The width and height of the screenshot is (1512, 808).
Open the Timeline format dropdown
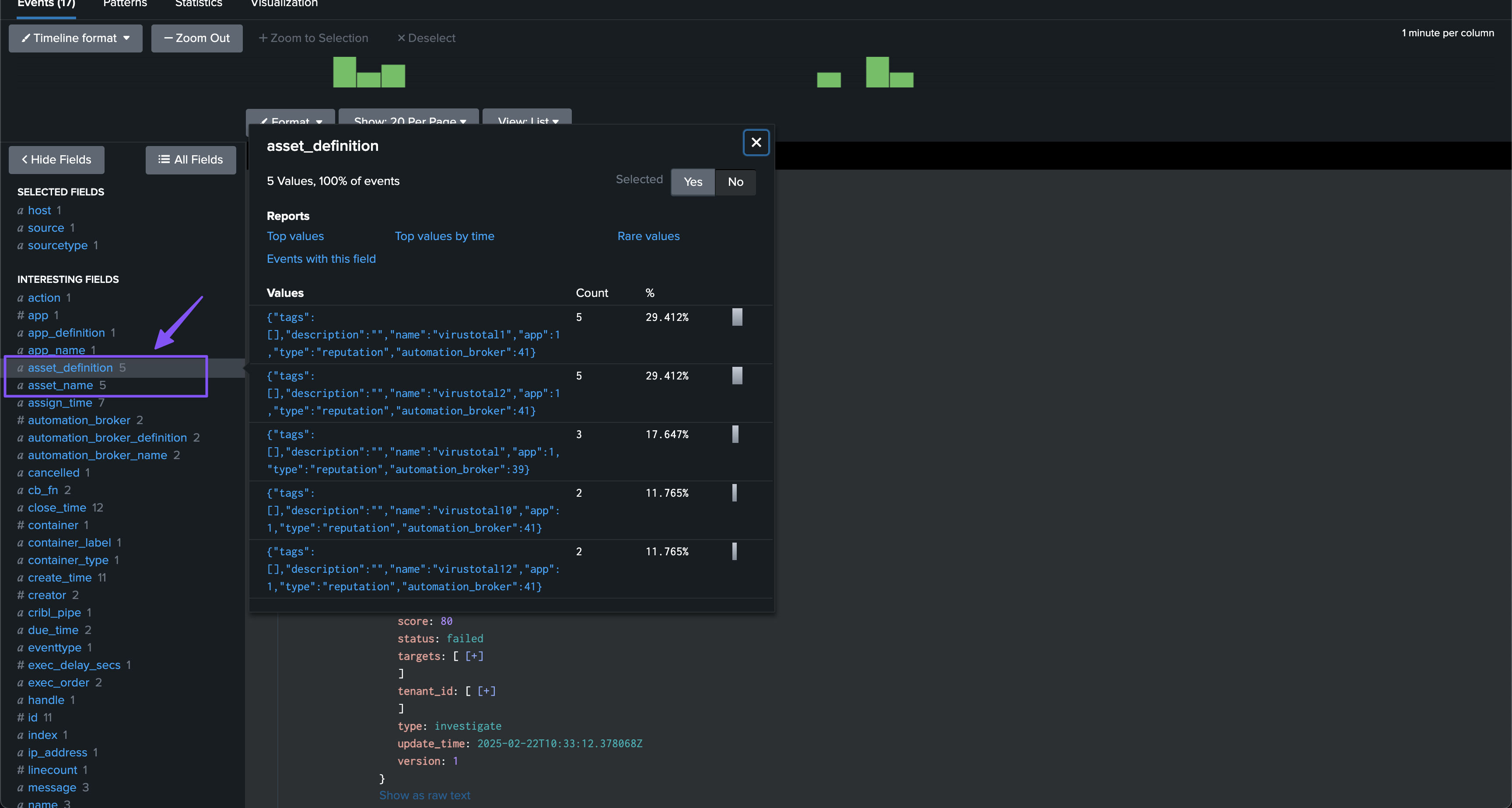click(x=76, y=38)
